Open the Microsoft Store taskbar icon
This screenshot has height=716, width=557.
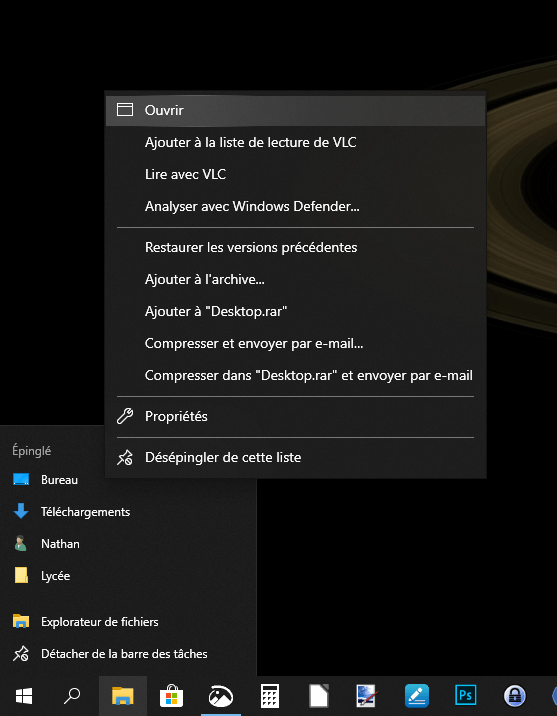(172, 696)
